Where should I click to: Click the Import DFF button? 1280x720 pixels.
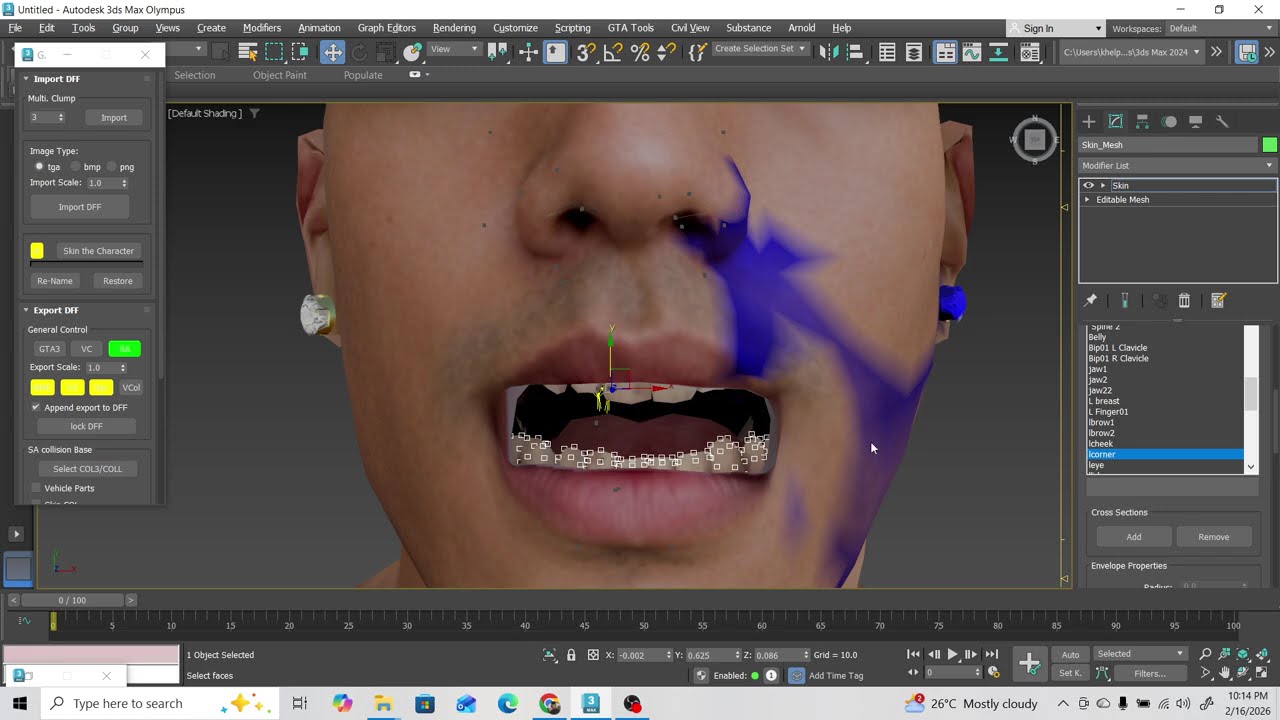(x=80, y=207)
